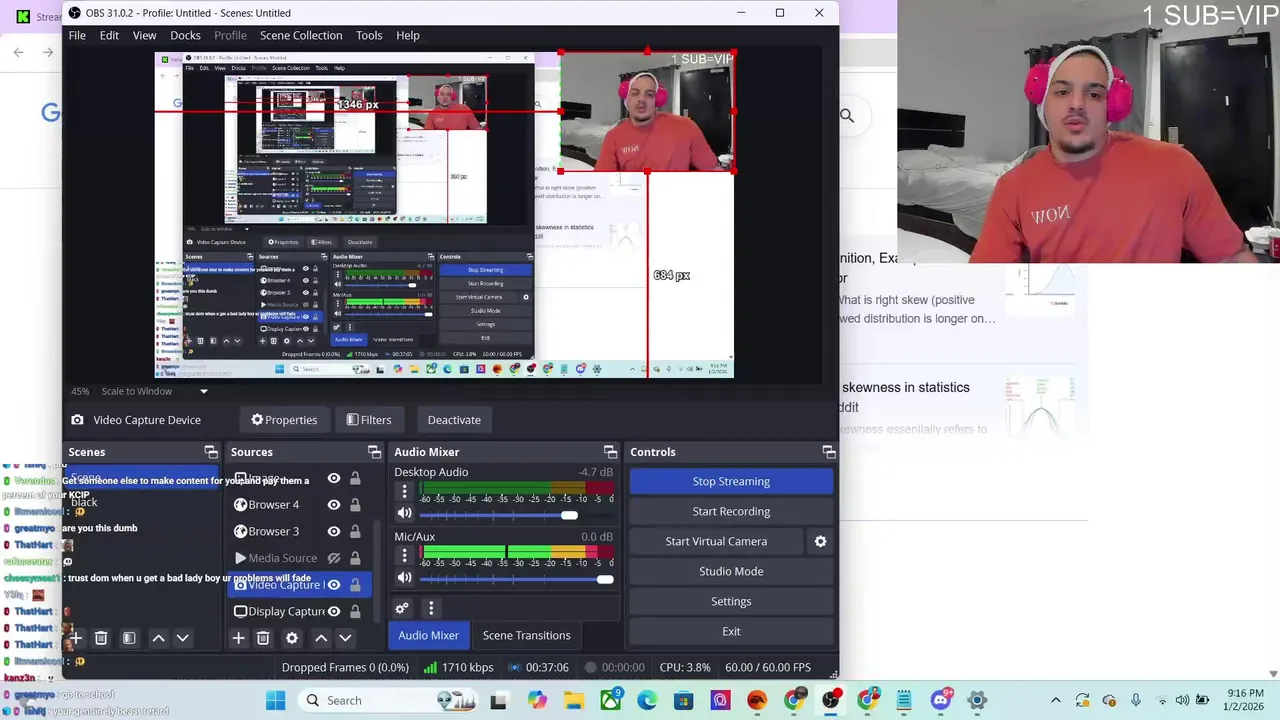Open scene filters icon in Scenes dock

tap(129, 638)
